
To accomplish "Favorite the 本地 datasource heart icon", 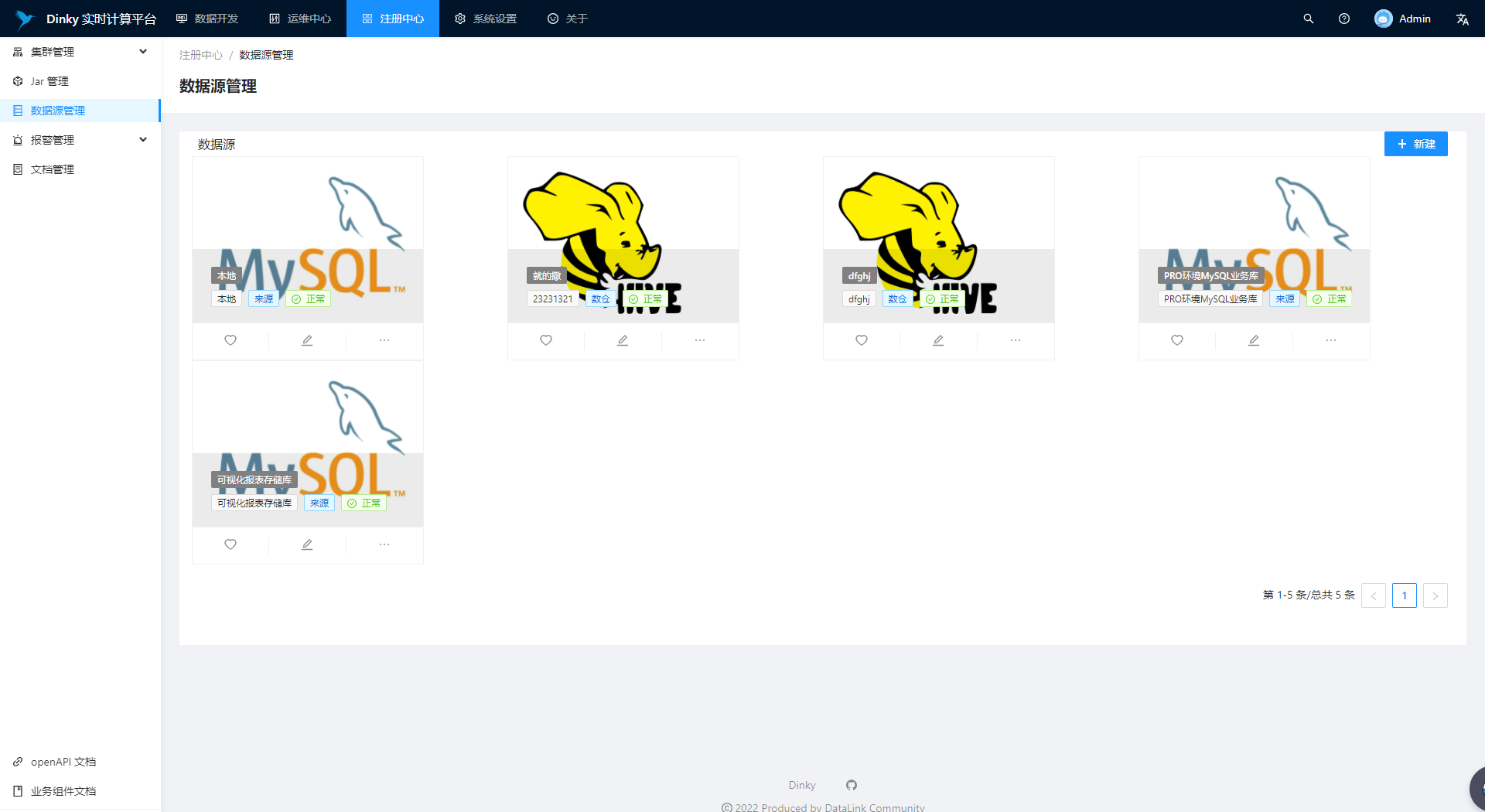I will click(230, 340).
